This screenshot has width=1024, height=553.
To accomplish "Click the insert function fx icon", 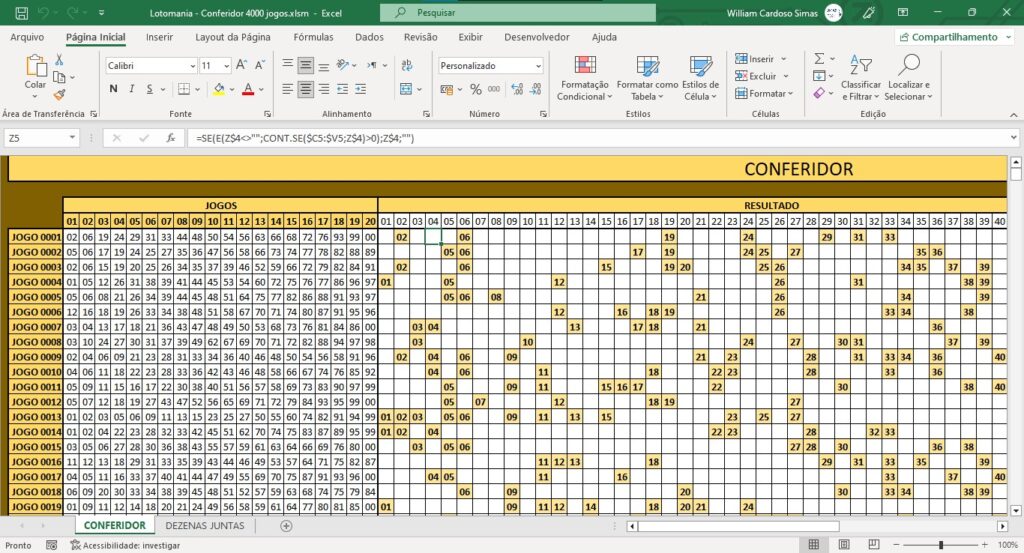I will coord(170,138).
